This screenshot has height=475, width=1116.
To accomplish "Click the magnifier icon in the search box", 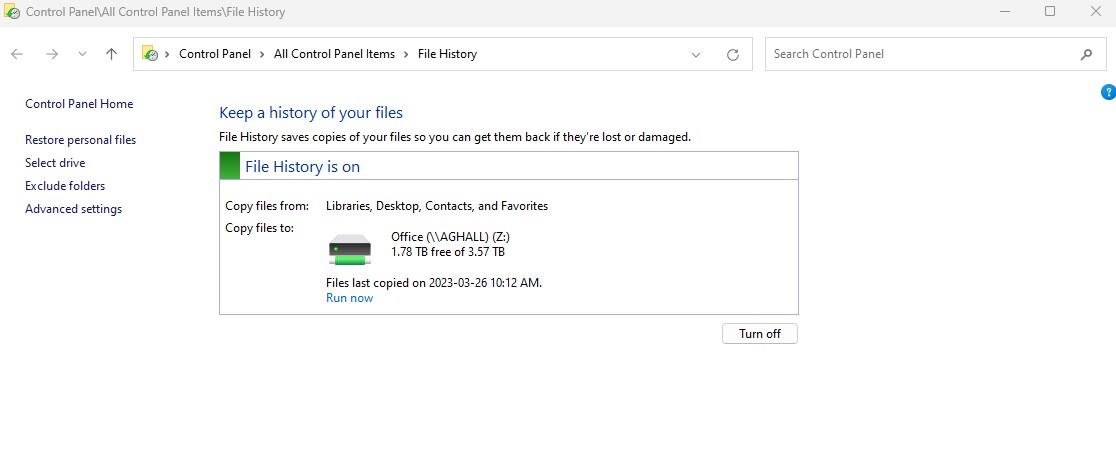I will pyautogui.click(x=1086, y=55).
